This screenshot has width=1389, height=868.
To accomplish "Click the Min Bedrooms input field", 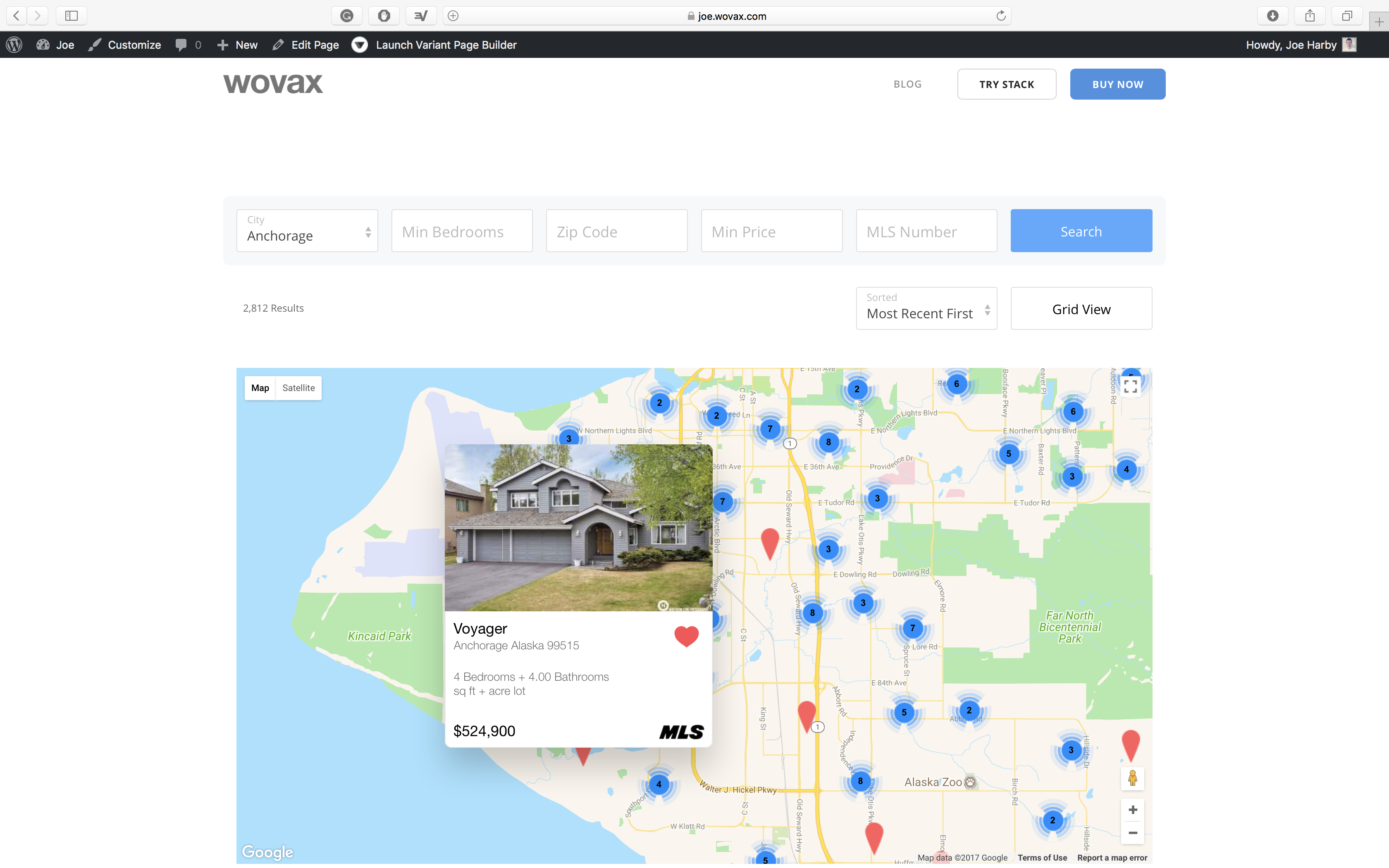I will (x=461, y=231).
